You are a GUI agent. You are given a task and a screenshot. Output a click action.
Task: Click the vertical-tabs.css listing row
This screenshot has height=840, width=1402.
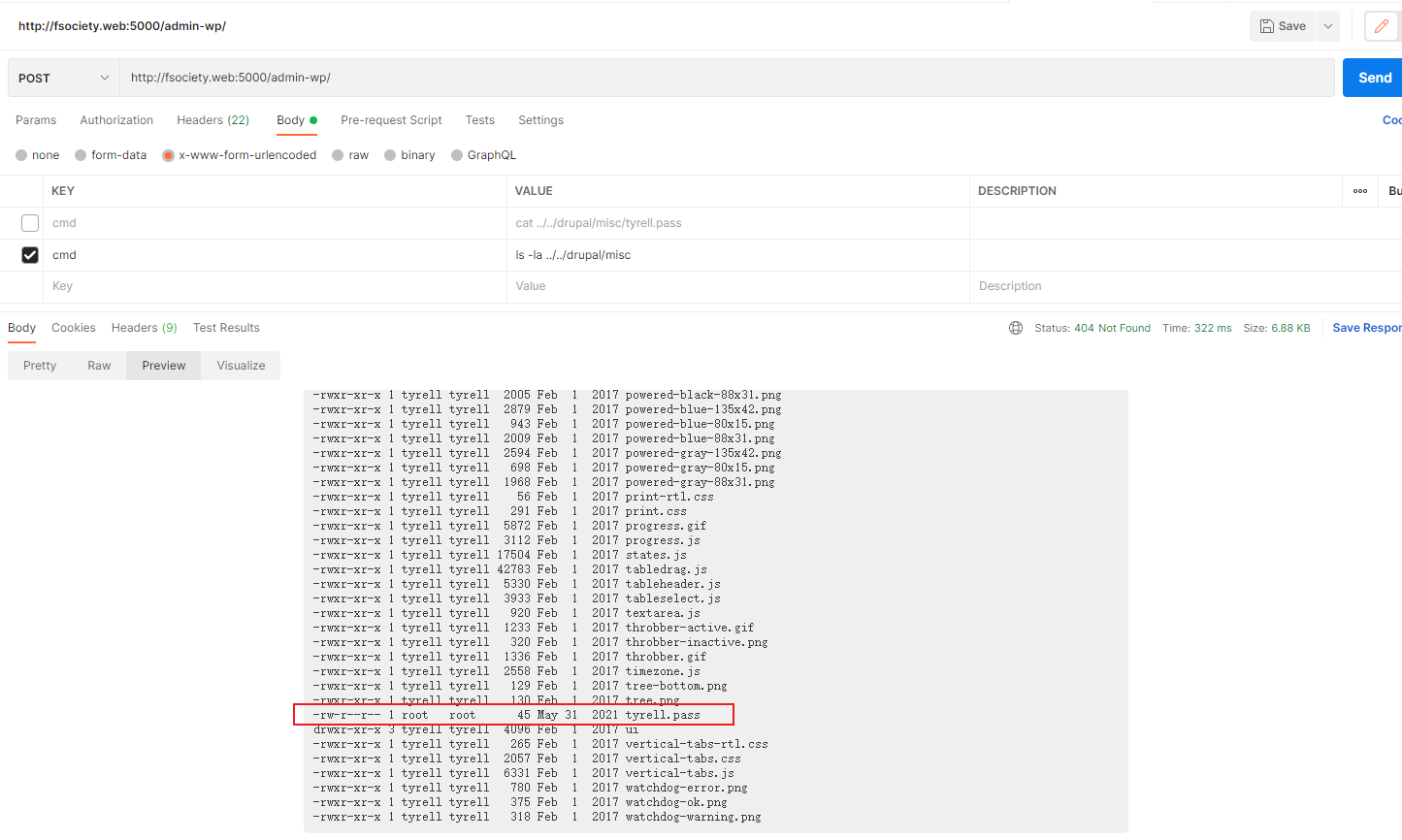pos(527,759)
